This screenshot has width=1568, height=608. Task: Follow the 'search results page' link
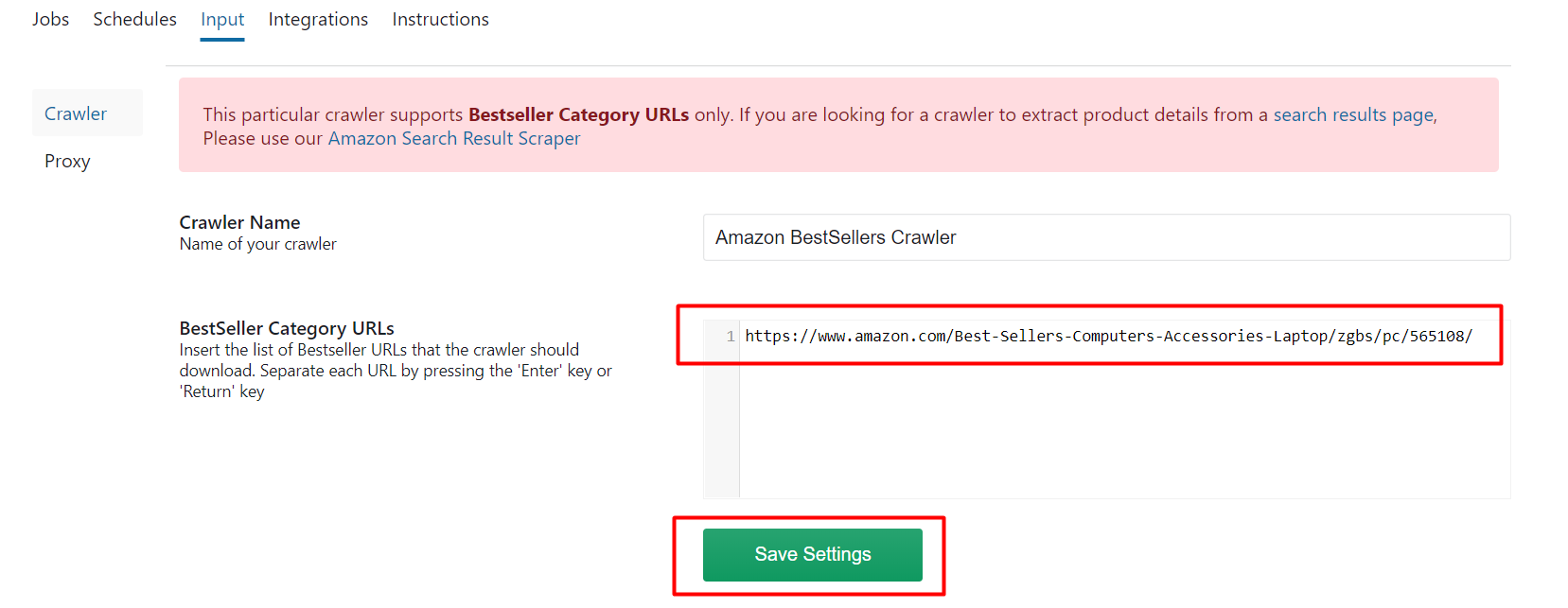pos(1353,114)
